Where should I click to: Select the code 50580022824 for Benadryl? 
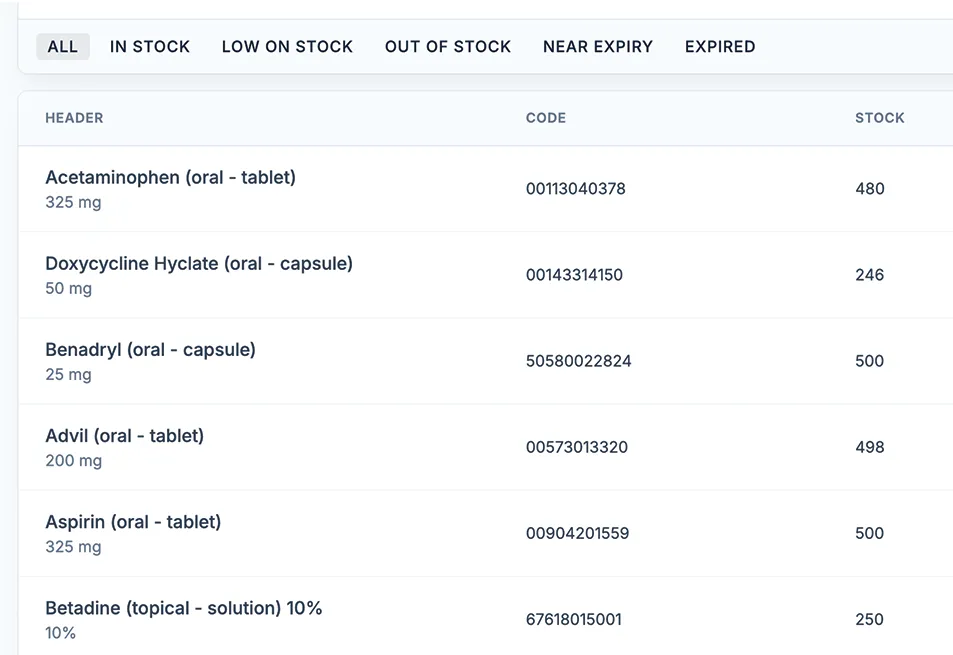pyautogui.click(x=579, y=361)
